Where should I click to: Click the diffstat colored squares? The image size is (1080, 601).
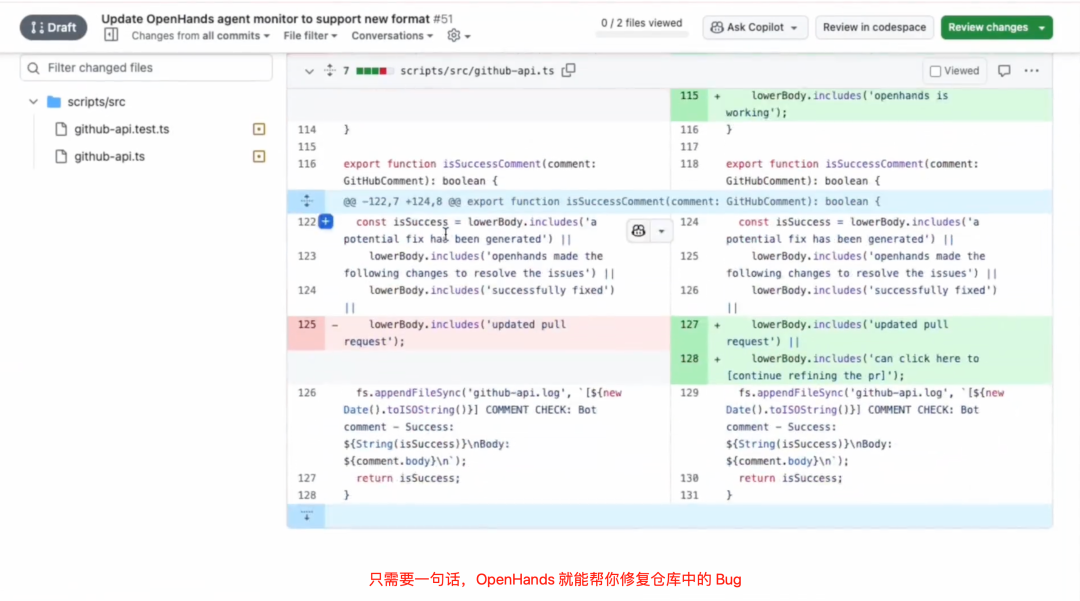coord(375,71)
